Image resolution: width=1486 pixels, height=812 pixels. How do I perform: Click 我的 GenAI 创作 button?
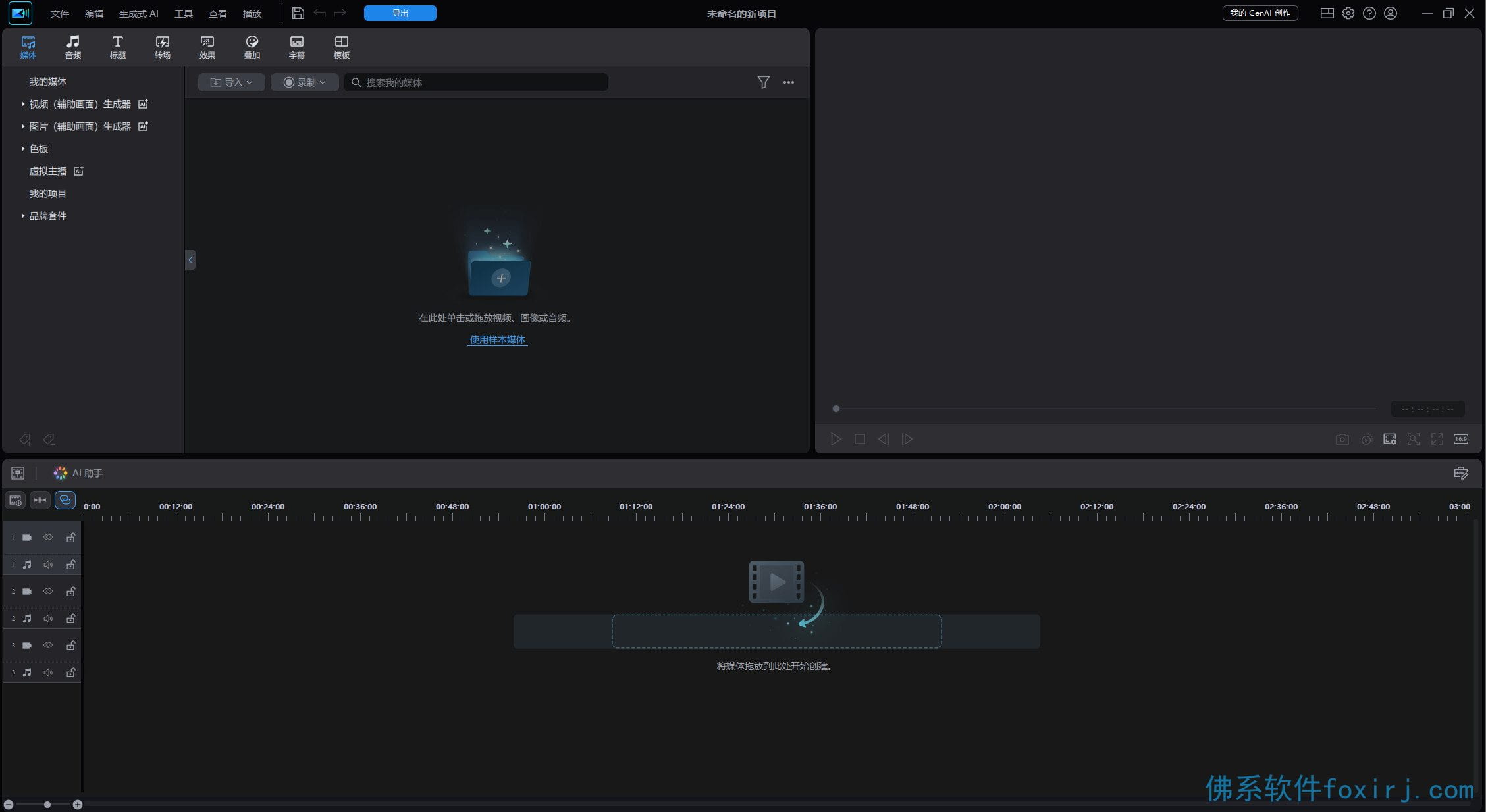pos(1260,13)
